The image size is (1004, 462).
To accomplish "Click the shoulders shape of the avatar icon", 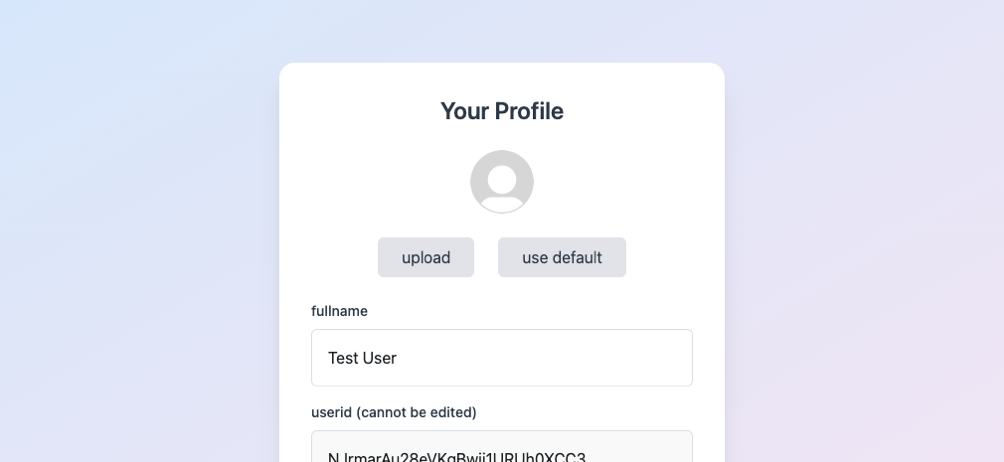I will click(501, 204).
